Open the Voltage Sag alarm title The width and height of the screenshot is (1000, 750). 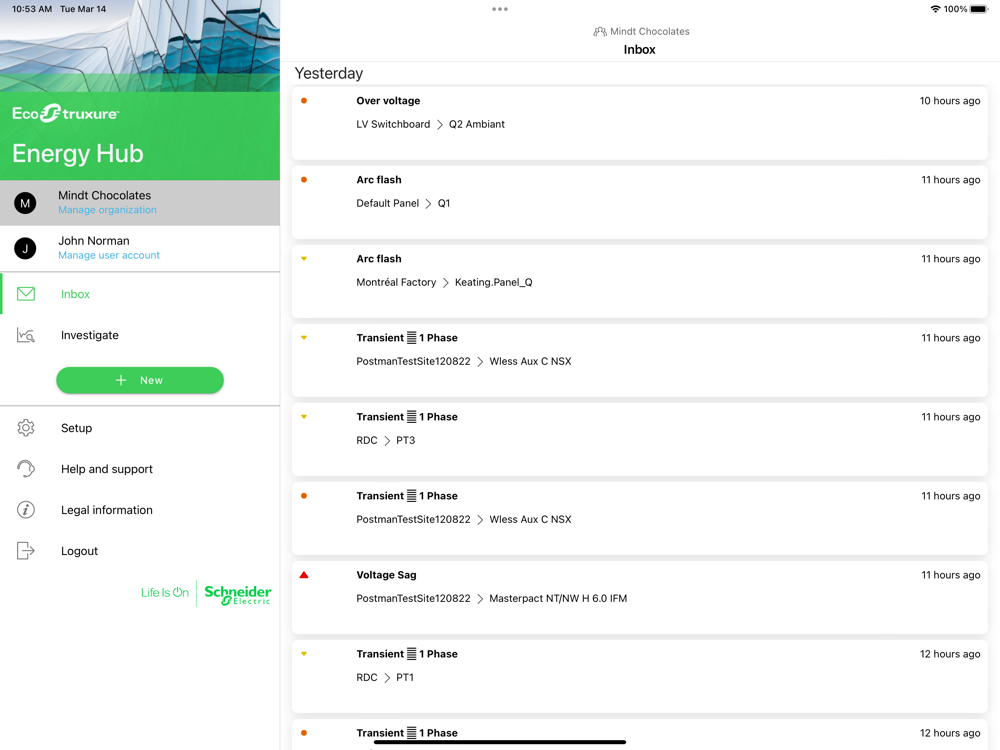[x=386, y=575]
